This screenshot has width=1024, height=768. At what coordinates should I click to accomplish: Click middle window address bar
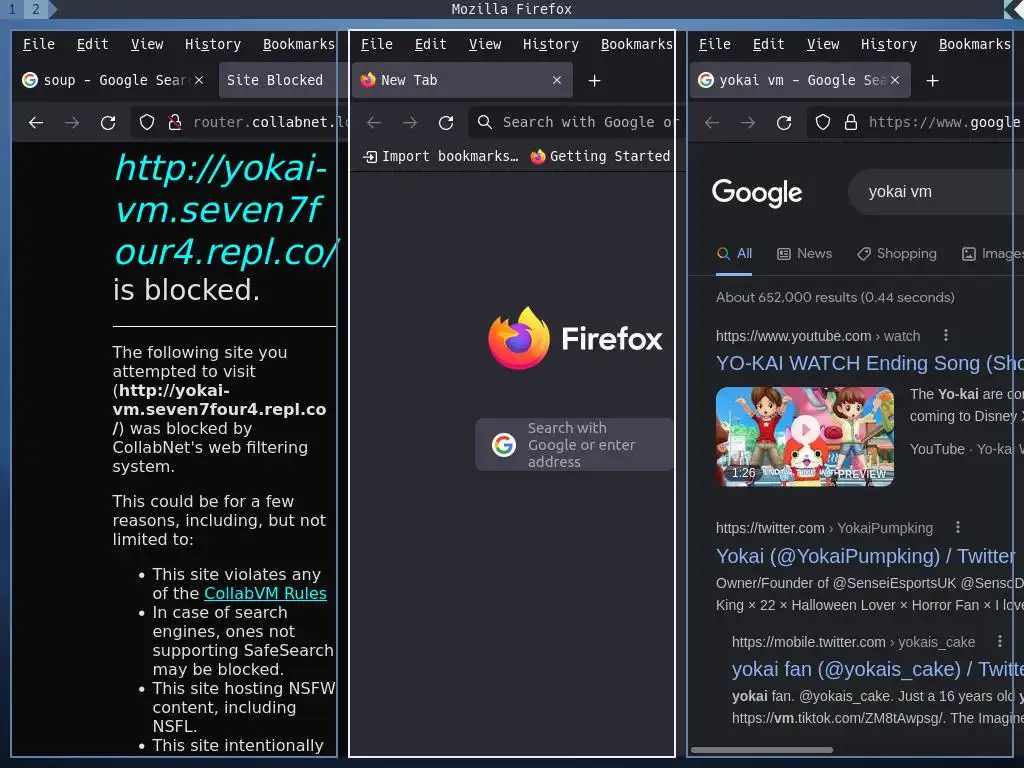pyautogui.click(x=571, y=122)
